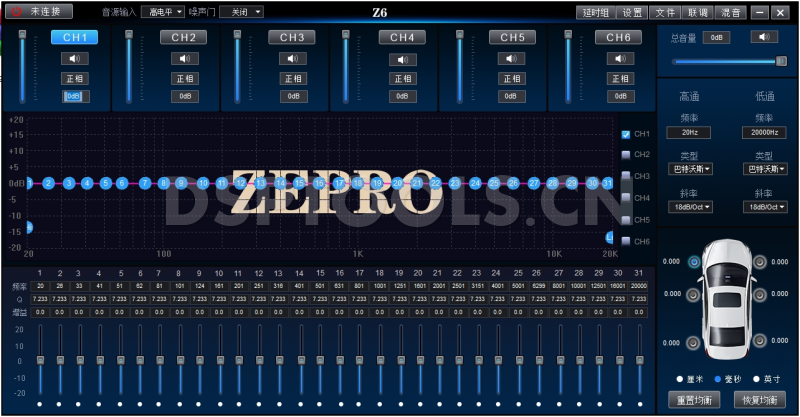
Task: Open the 混音 menu
Action: point(731,13)
